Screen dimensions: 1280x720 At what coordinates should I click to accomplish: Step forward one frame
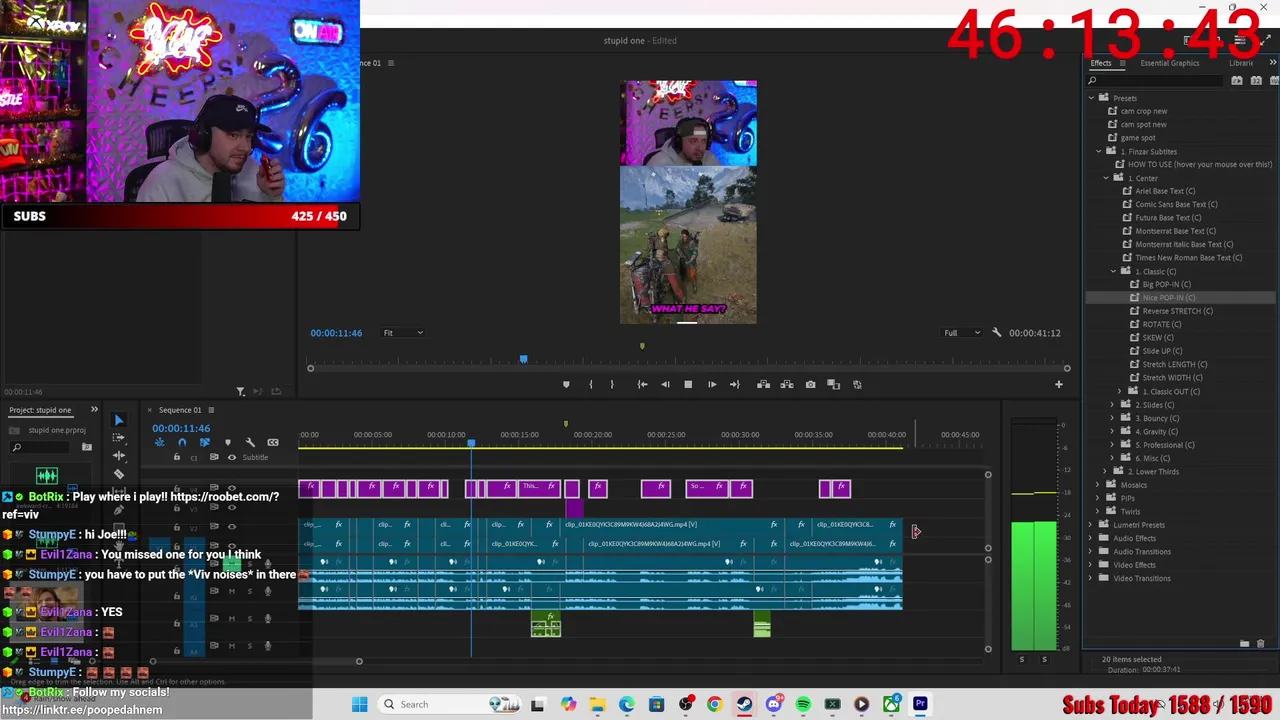712,384
